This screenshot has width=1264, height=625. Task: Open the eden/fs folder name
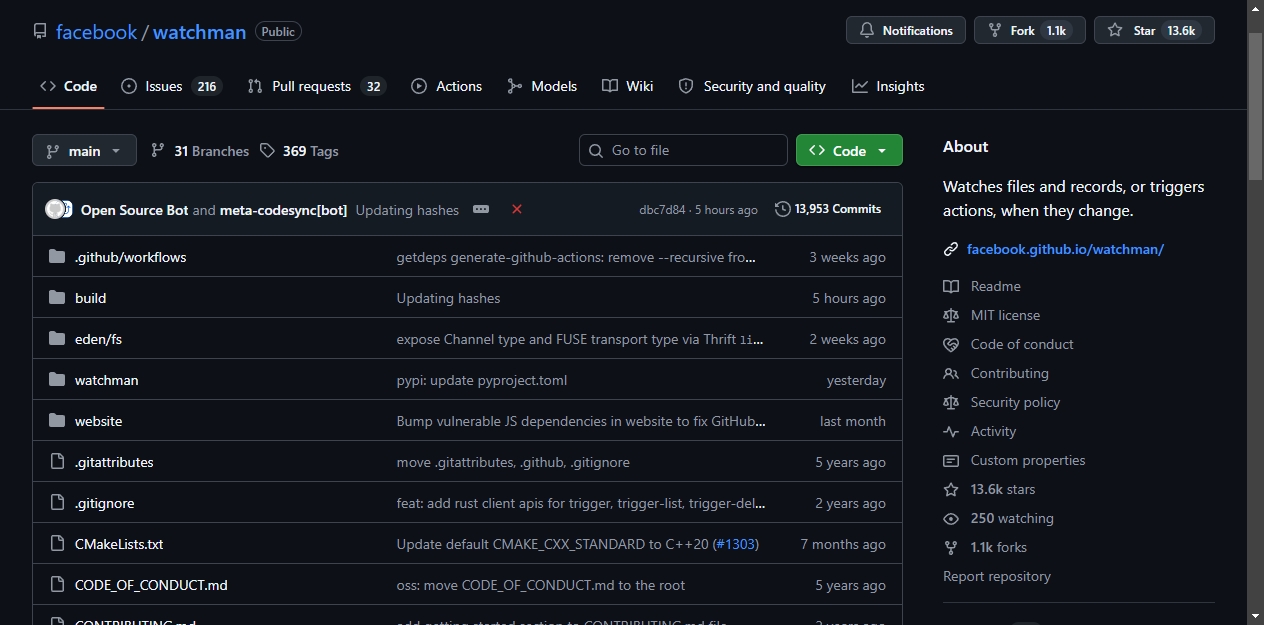(98, 339)
